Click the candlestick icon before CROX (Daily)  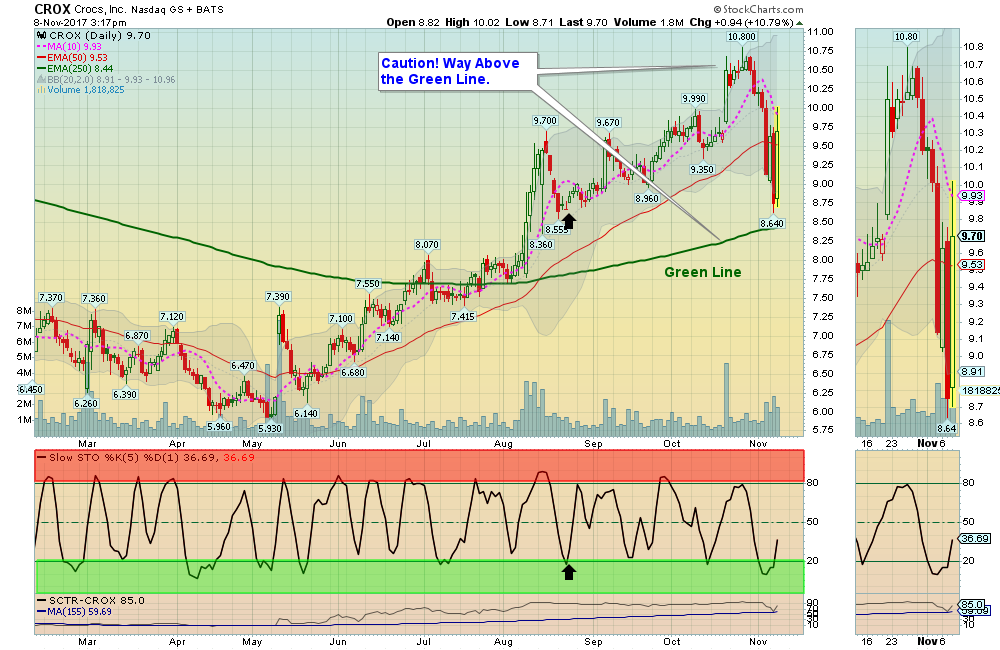pyautogui.click(x=42, y=36)
